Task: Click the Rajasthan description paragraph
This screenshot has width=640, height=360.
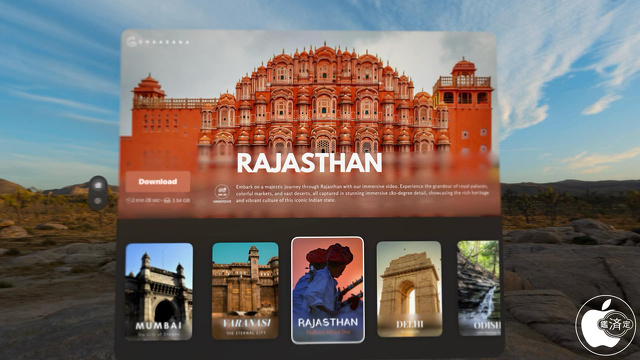Action: point(362,193)
